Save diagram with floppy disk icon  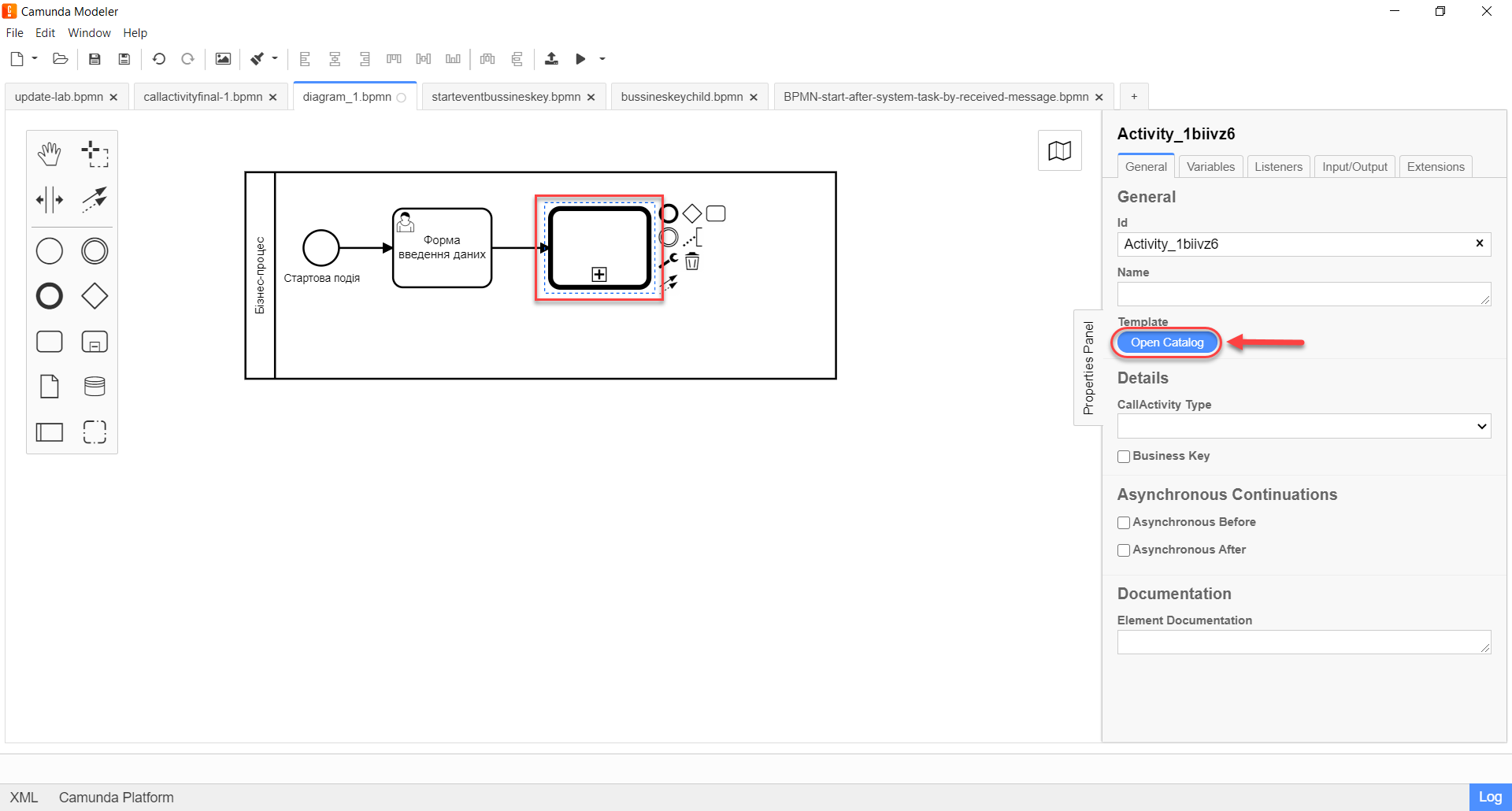tap(94, 59)
